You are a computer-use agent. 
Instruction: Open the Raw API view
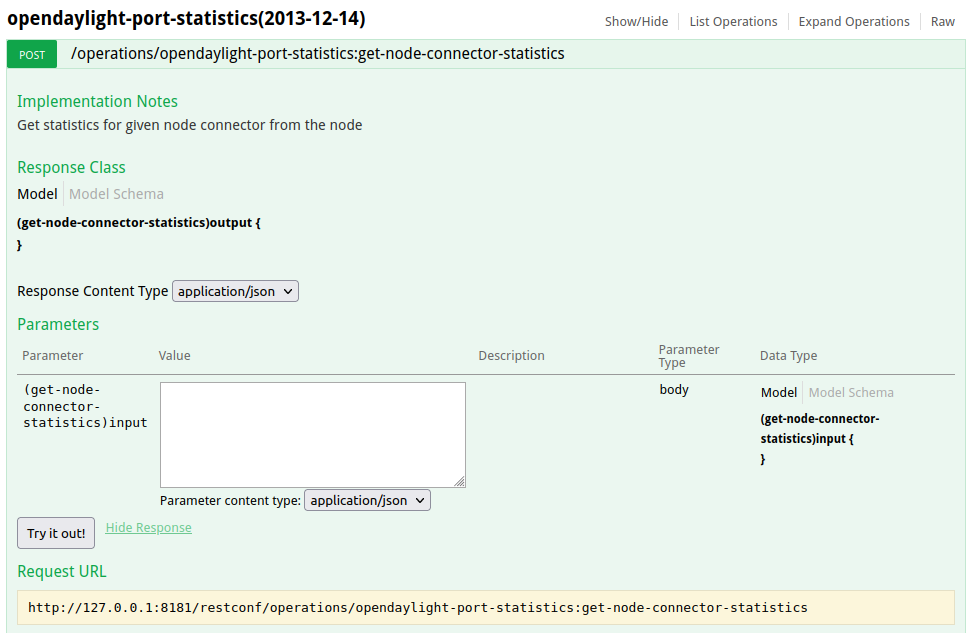942,21
